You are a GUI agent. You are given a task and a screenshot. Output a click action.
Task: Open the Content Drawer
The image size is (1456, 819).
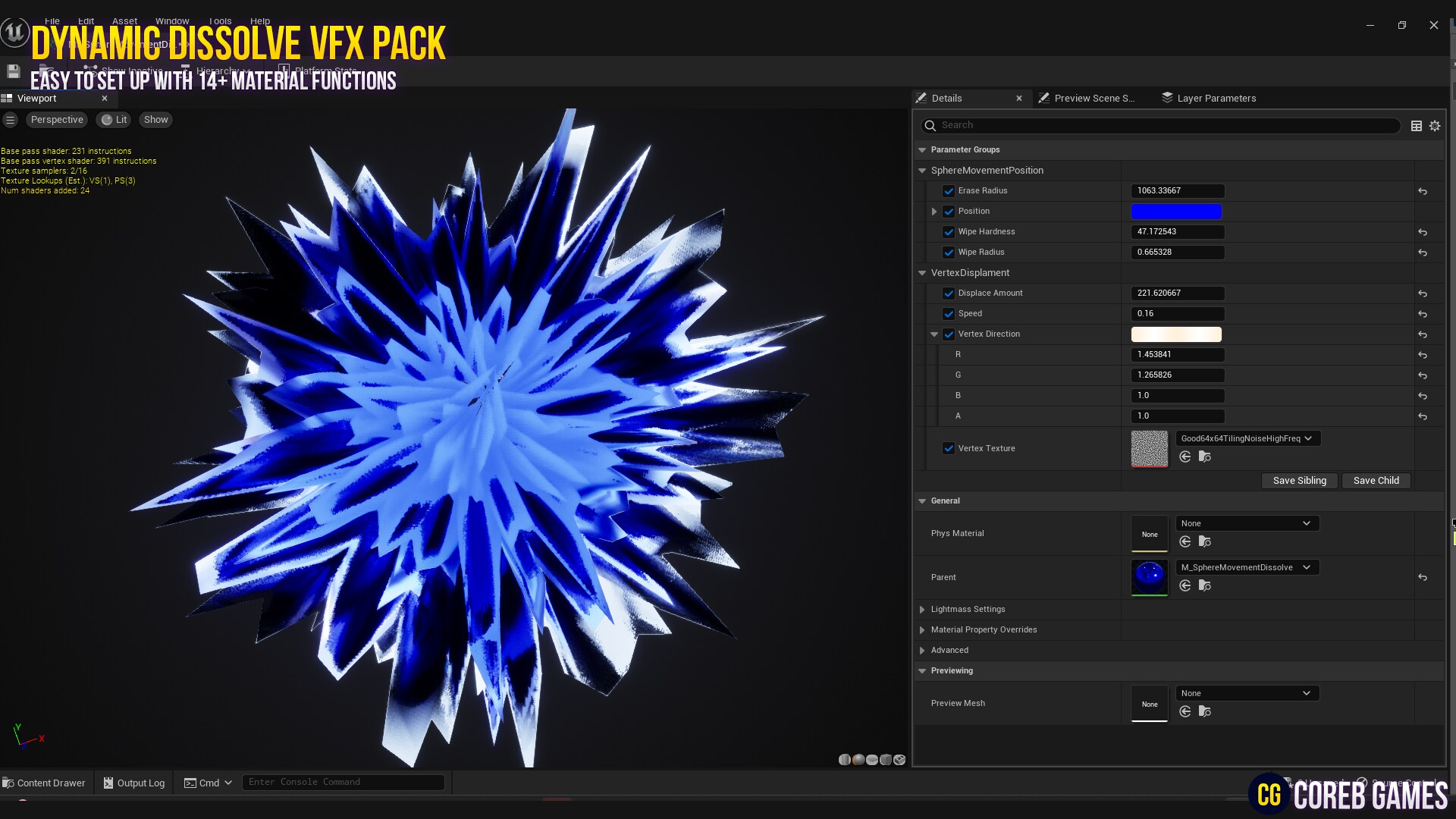(x=44, y=783)
